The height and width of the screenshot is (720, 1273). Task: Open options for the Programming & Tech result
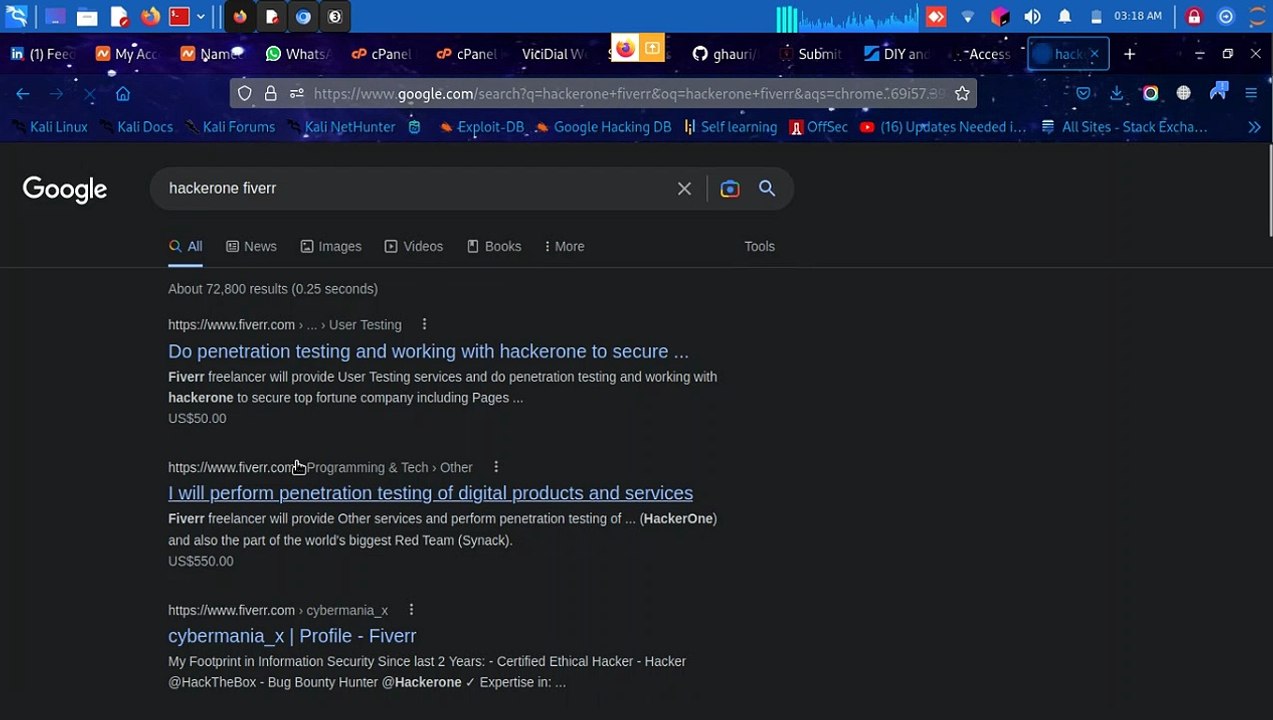pos(496,467)
